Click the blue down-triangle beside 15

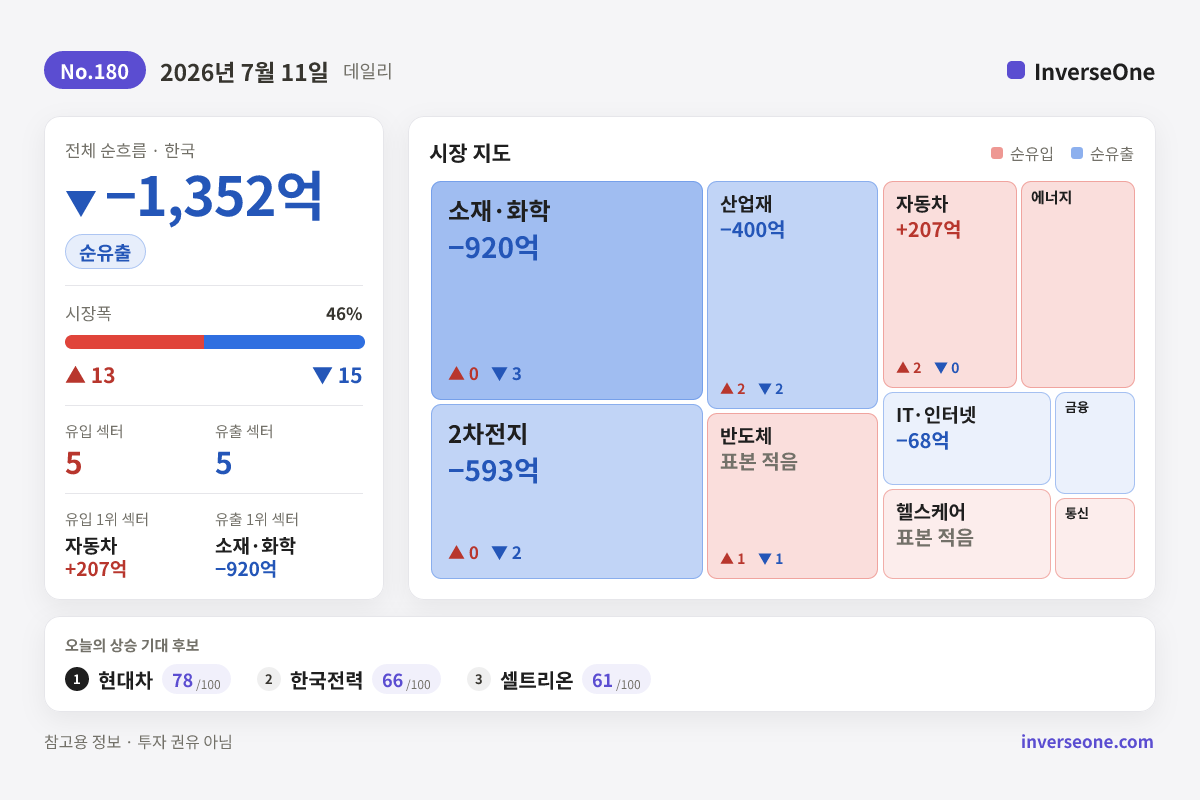coord(322,376)
